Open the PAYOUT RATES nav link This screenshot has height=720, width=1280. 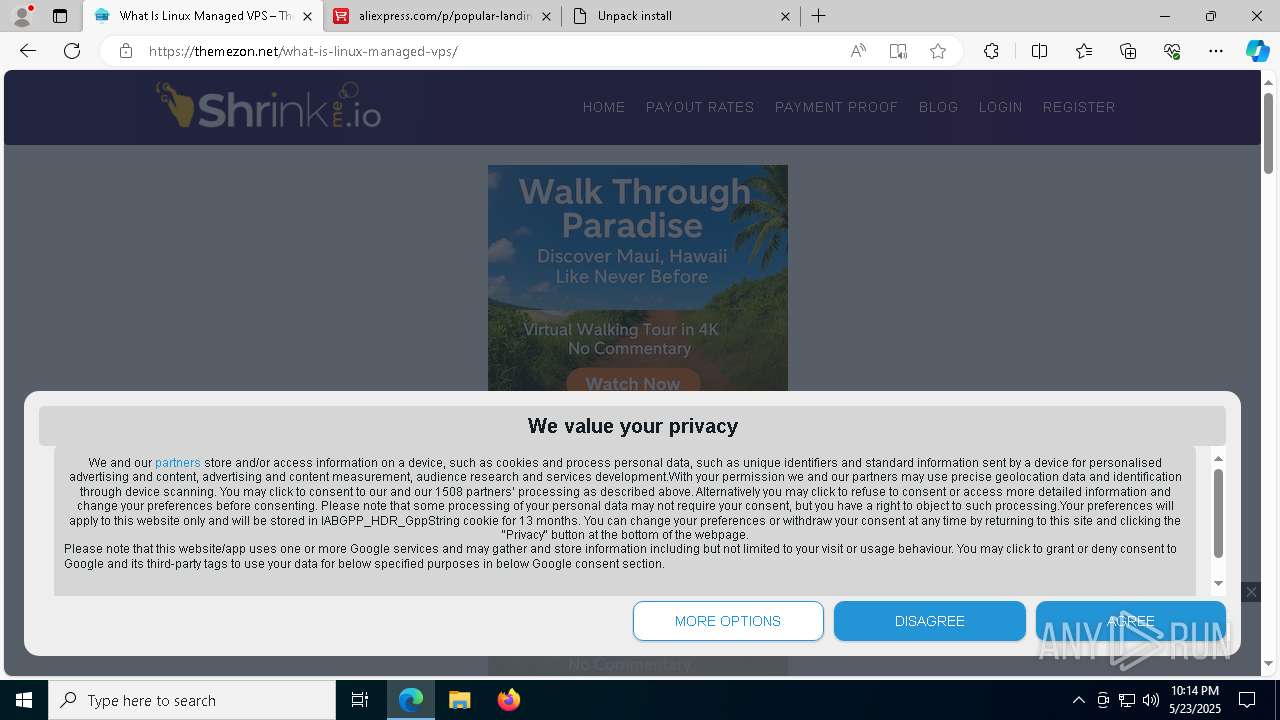(700, 107)
